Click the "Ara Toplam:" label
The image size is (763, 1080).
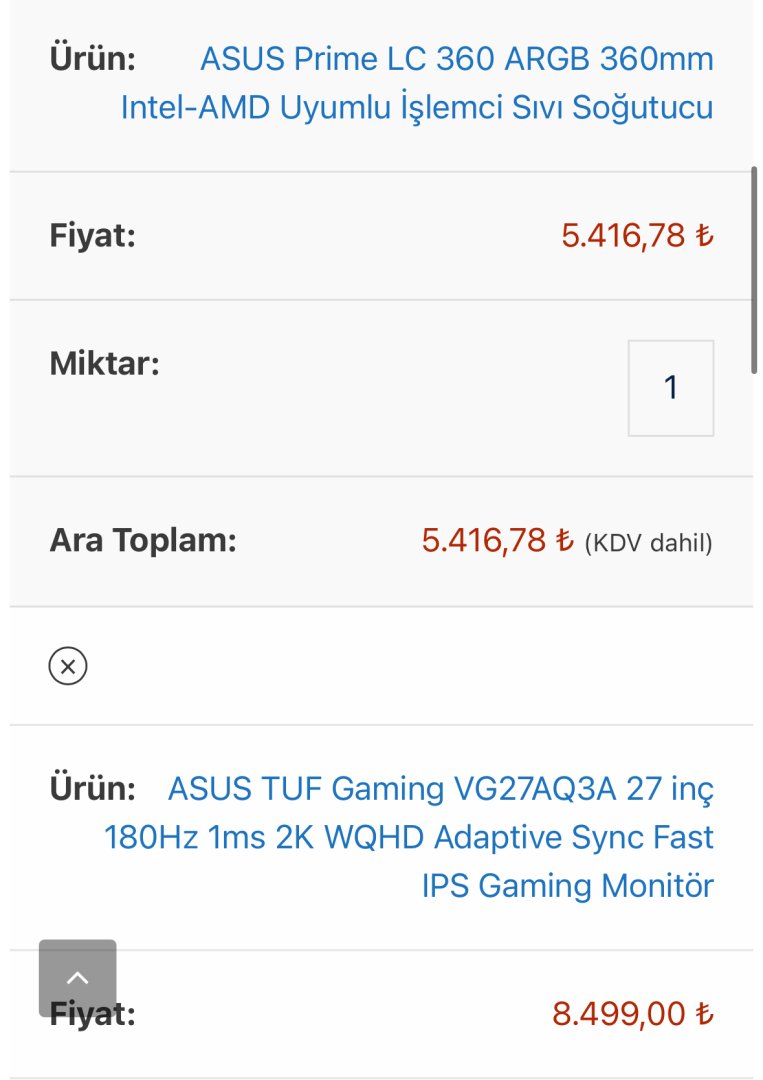142,541
